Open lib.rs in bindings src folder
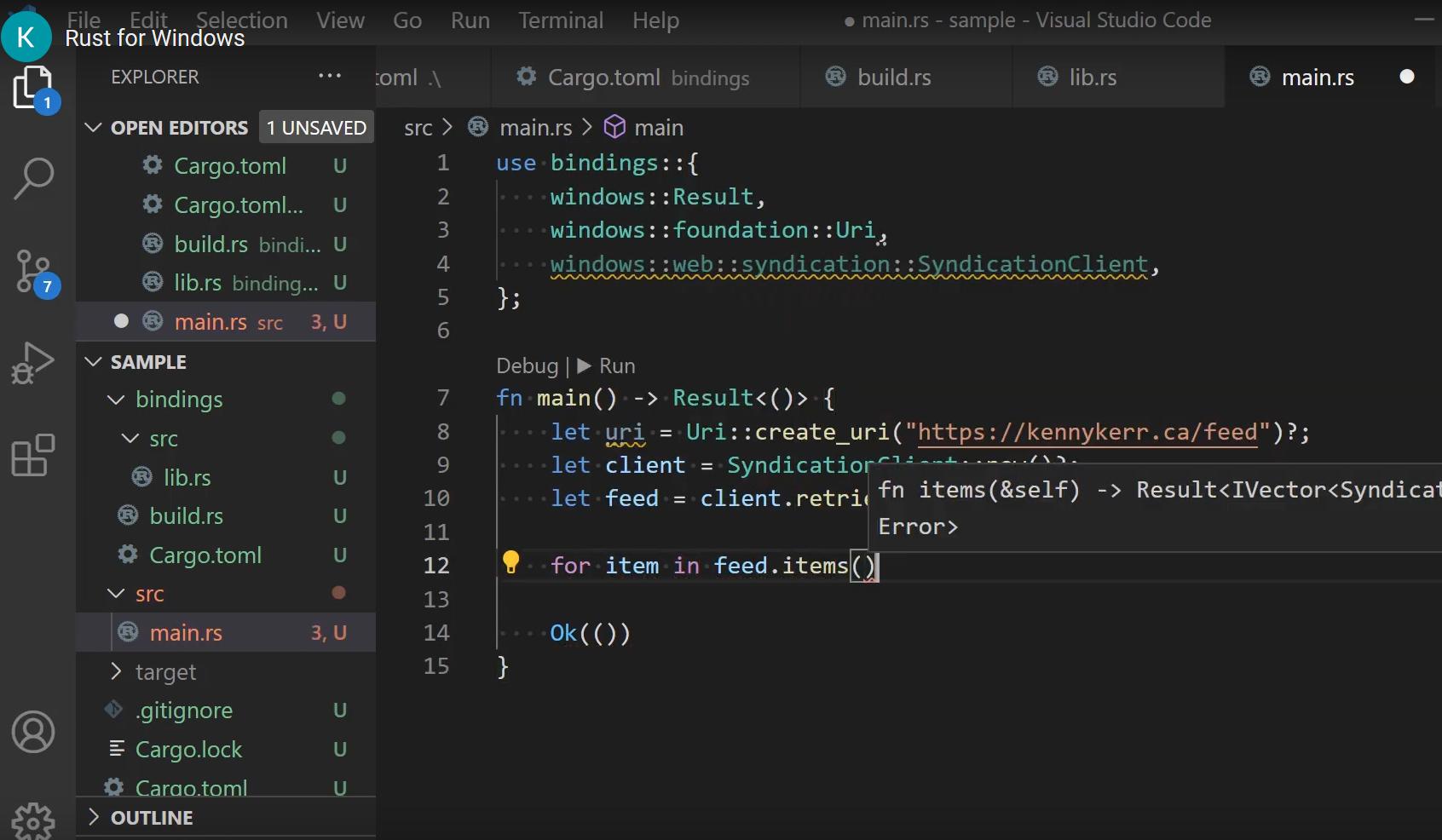The image size is (1442, 840). pyautogui.click(x=226, y=477)
